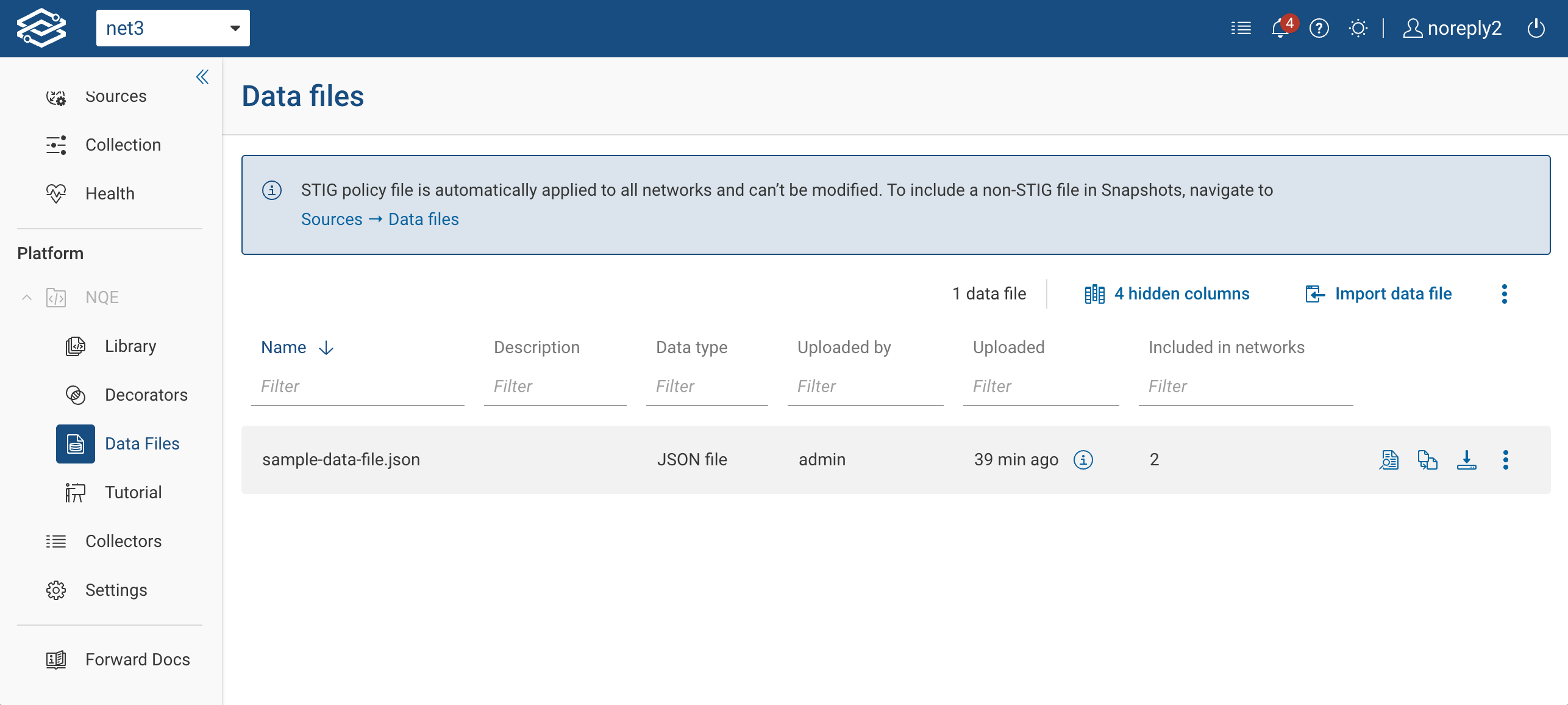Focus the Uploaded by filter field

pyautogui.click(x=866, y=387)
